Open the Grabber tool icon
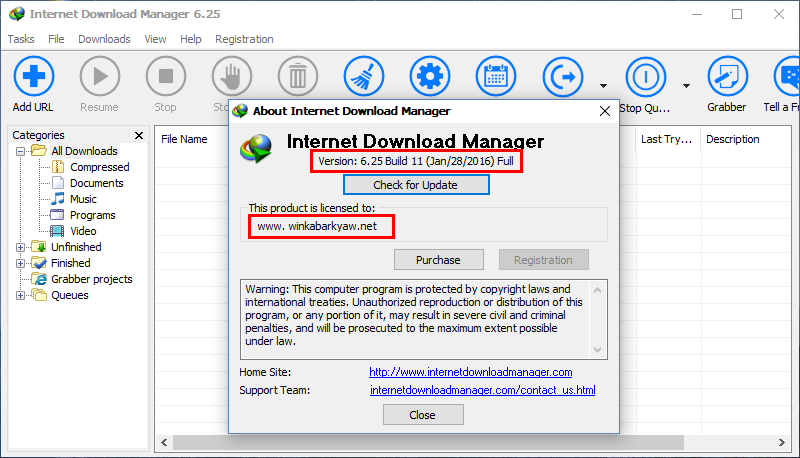800x458 pixels. [728, 77]
